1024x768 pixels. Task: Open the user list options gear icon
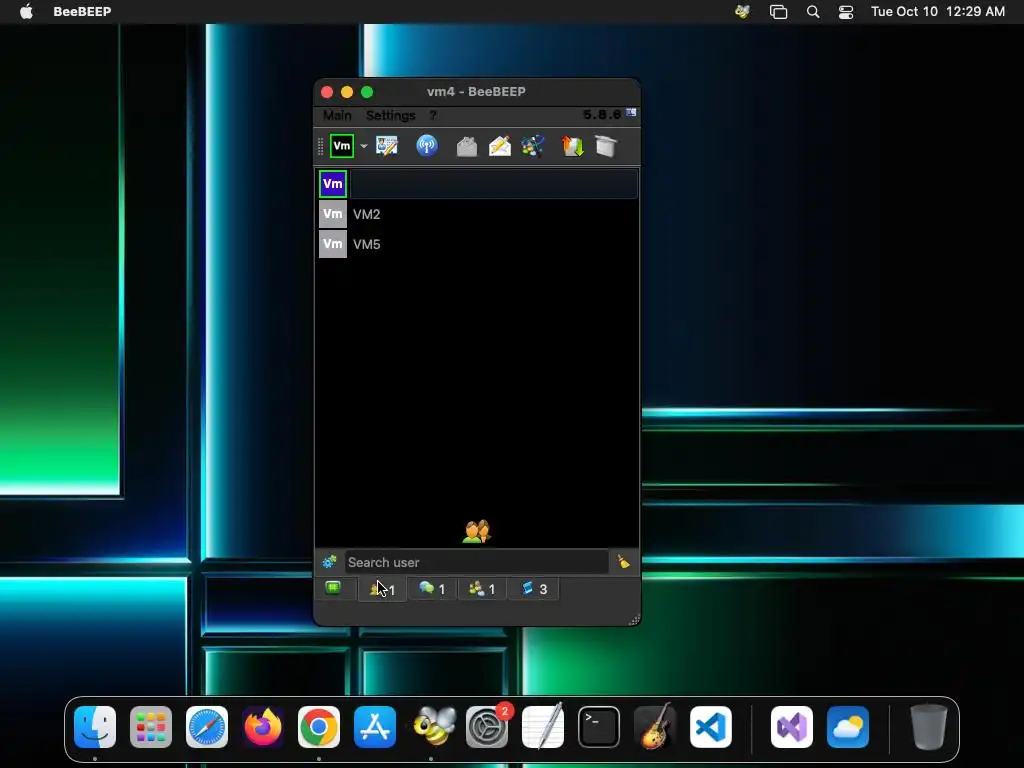[329, 562]
